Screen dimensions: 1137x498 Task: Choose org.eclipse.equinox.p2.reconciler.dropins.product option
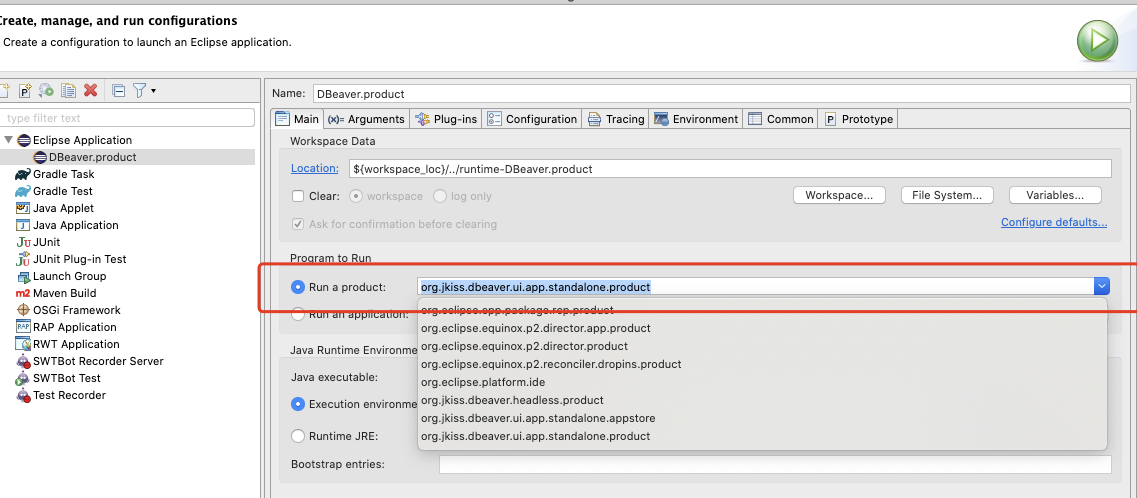pyautogui.click(x=763, y=364)
